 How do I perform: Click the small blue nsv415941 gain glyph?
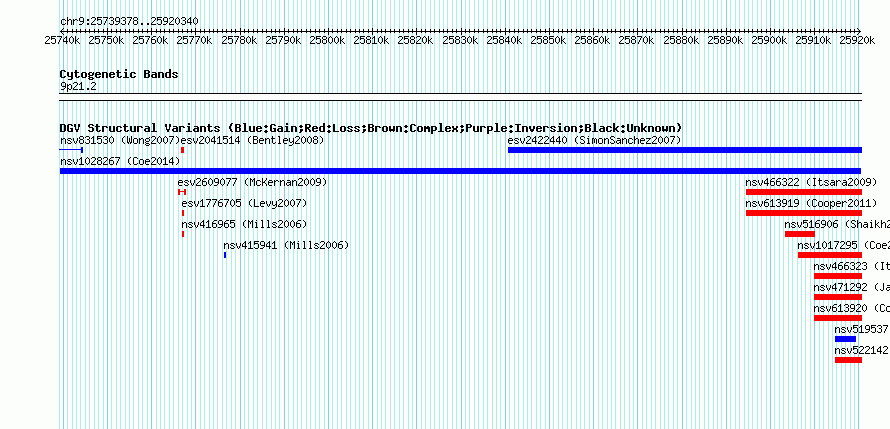[225, 255]
